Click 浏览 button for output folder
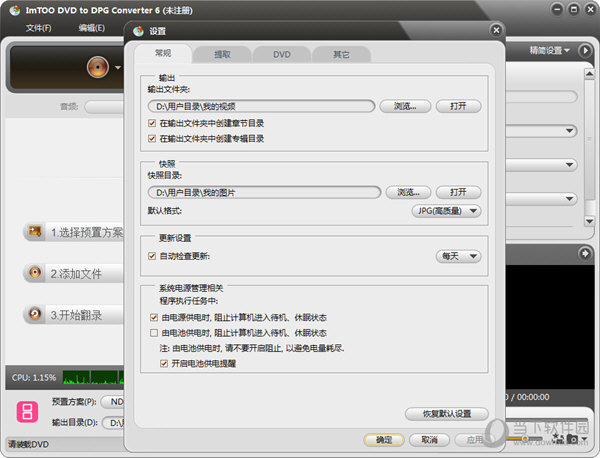This screenshot has width=600, height=458. 405,106
